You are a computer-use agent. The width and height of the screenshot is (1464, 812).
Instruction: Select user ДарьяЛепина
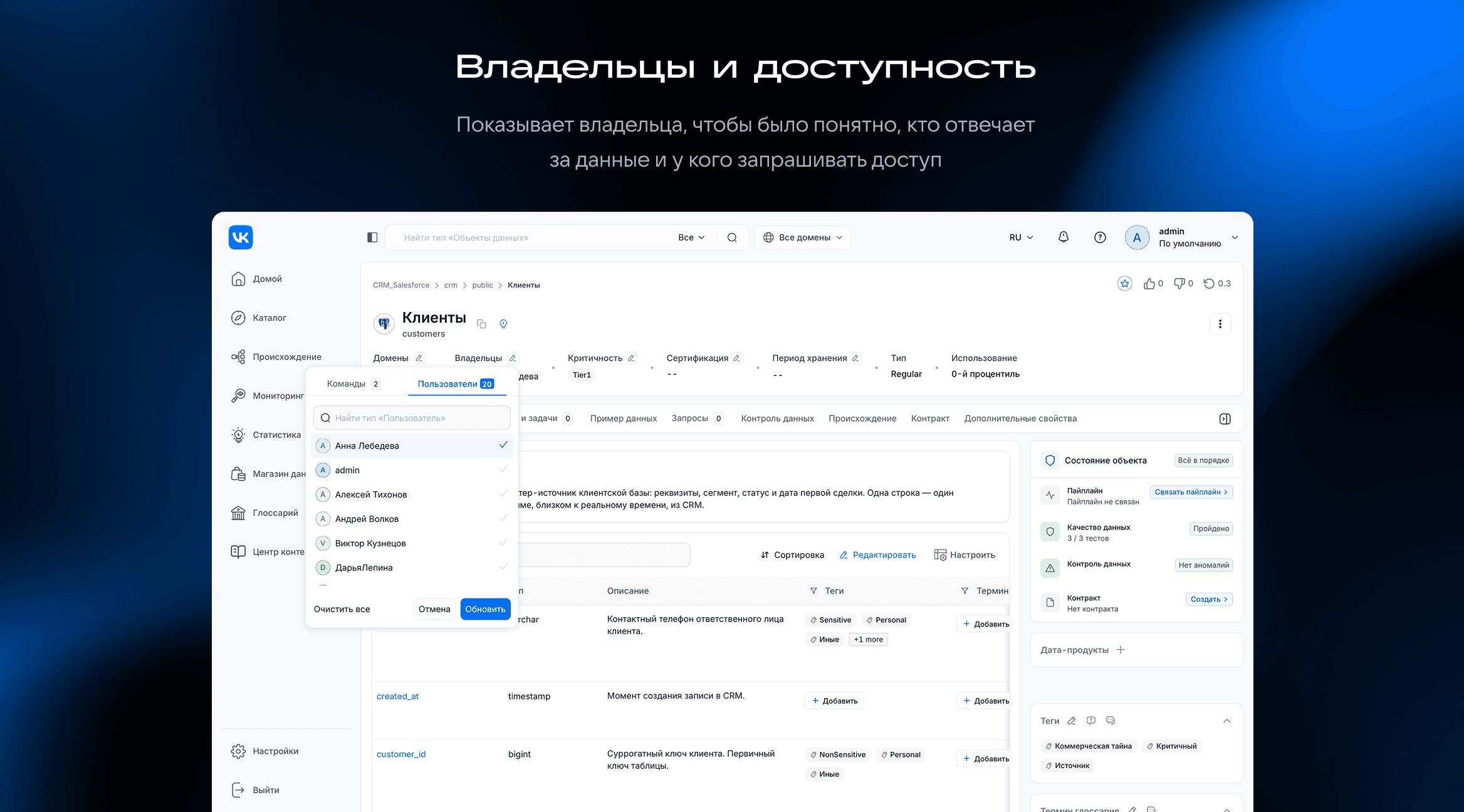(x=412, y=568)
